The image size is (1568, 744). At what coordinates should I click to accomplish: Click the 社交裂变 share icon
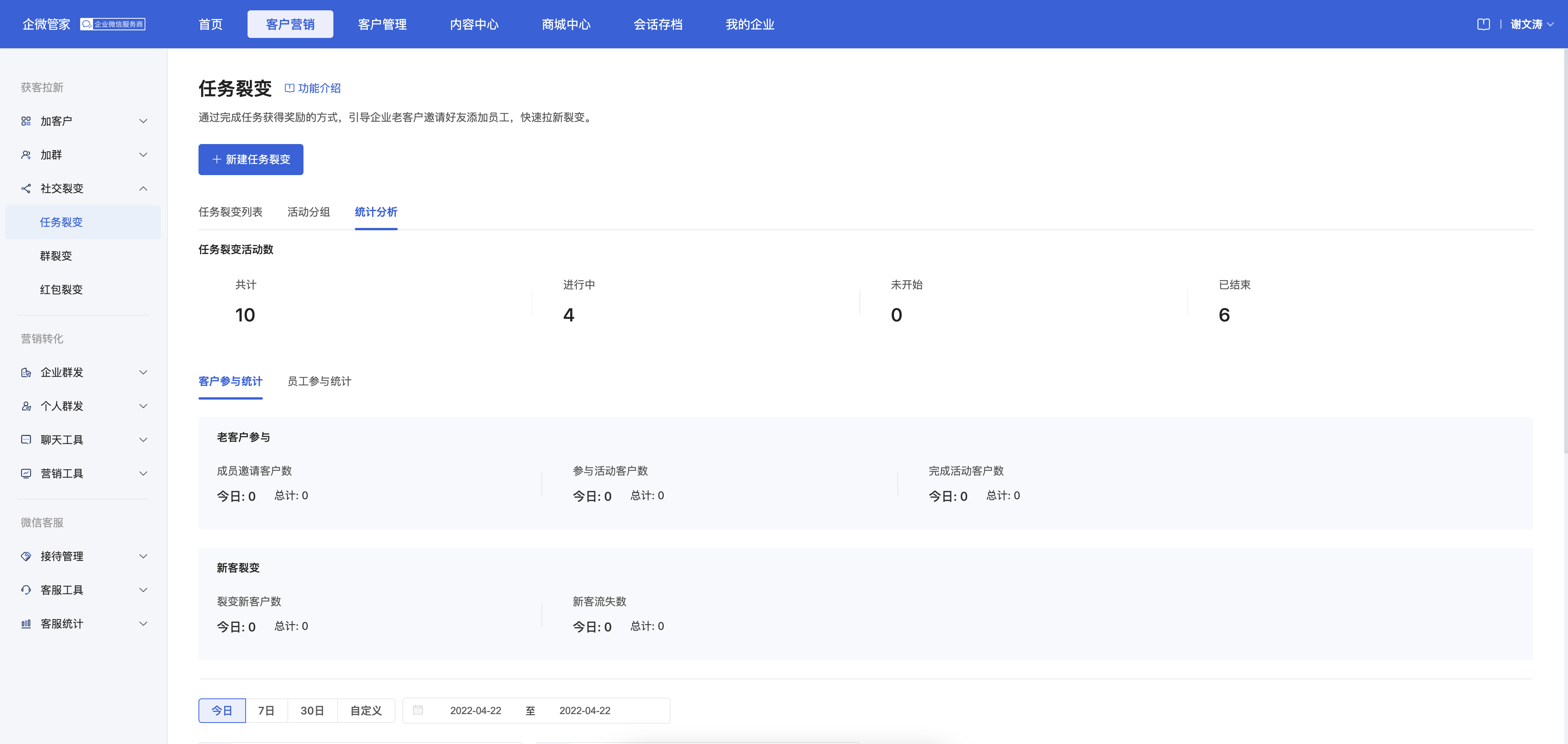tap(26, 188)
